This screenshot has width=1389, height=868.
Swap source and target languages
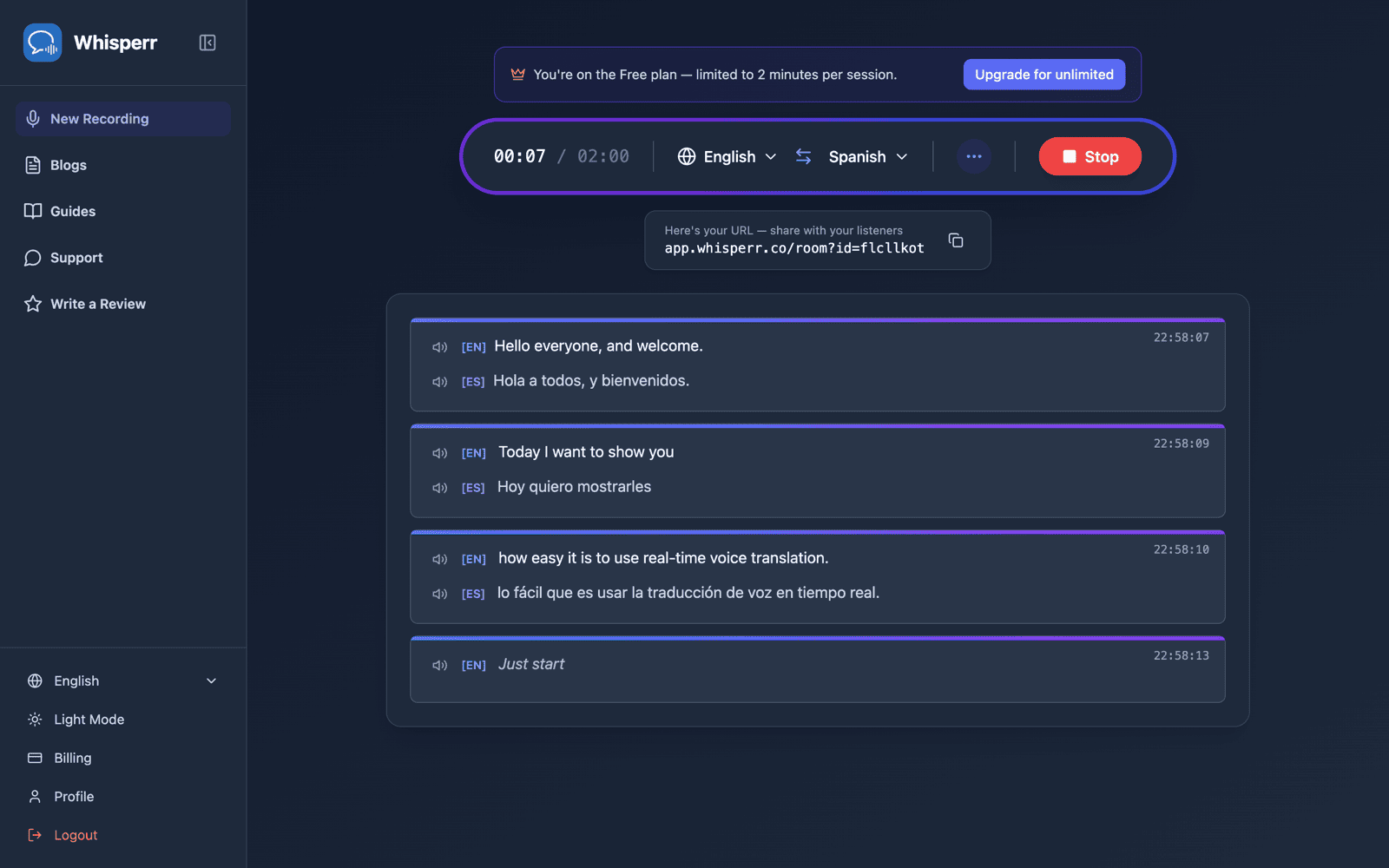tap(804, 157)
